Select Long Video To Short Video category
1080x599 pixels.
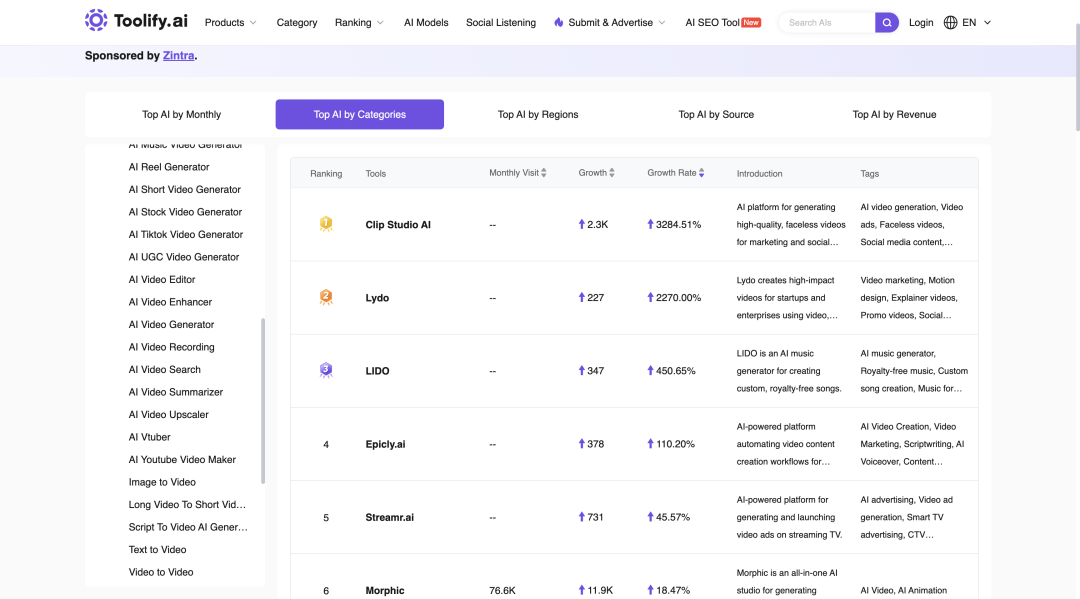tap(187, 505)
